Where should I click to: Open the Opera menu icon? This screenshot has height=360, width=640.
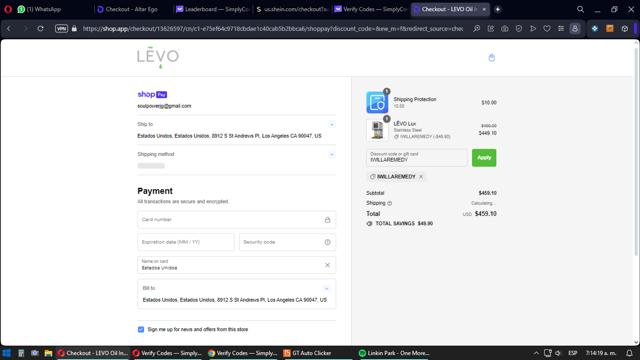8,9
